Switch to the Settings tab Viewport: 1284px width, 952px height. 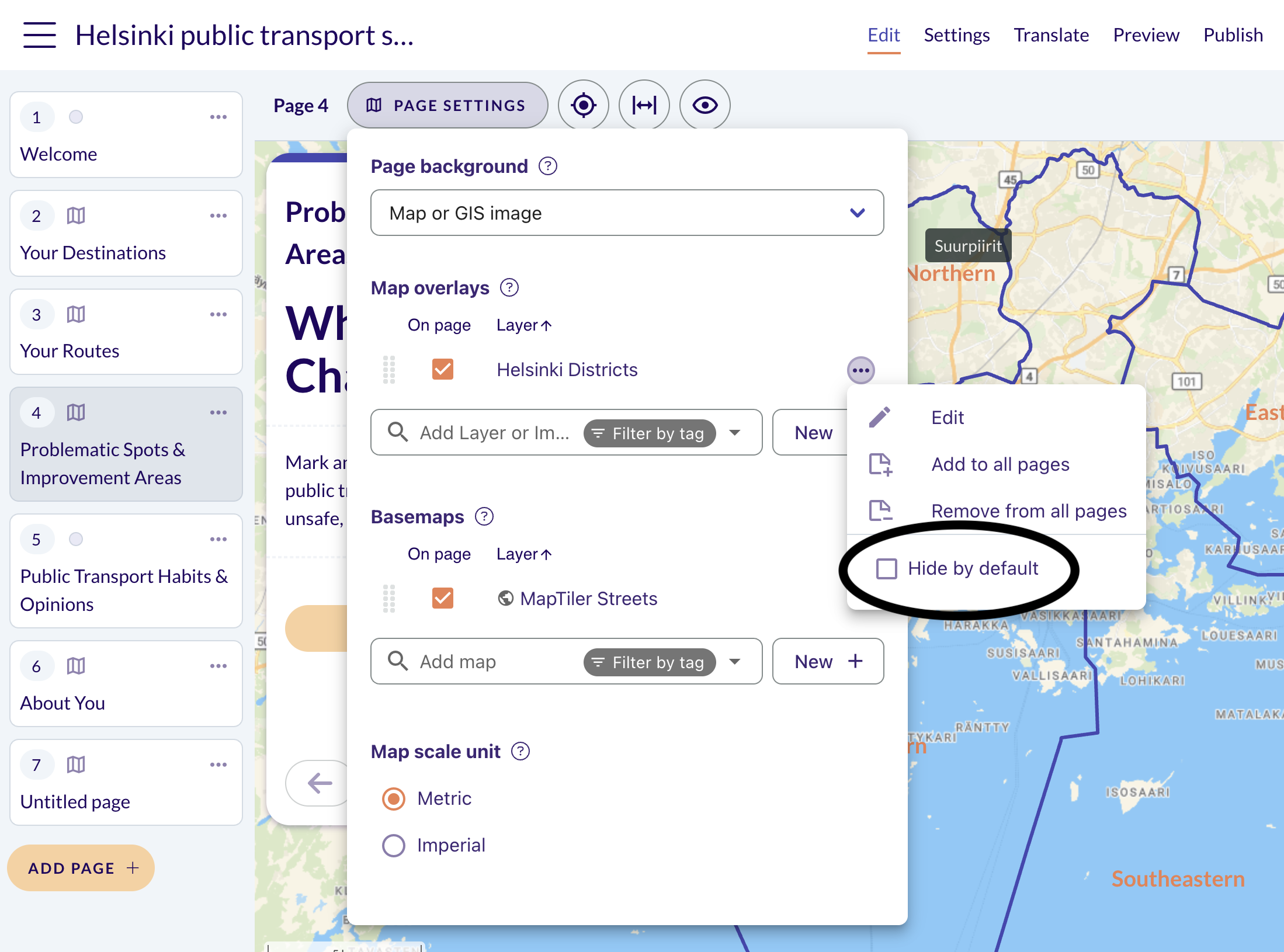click(x=957, y=35)
